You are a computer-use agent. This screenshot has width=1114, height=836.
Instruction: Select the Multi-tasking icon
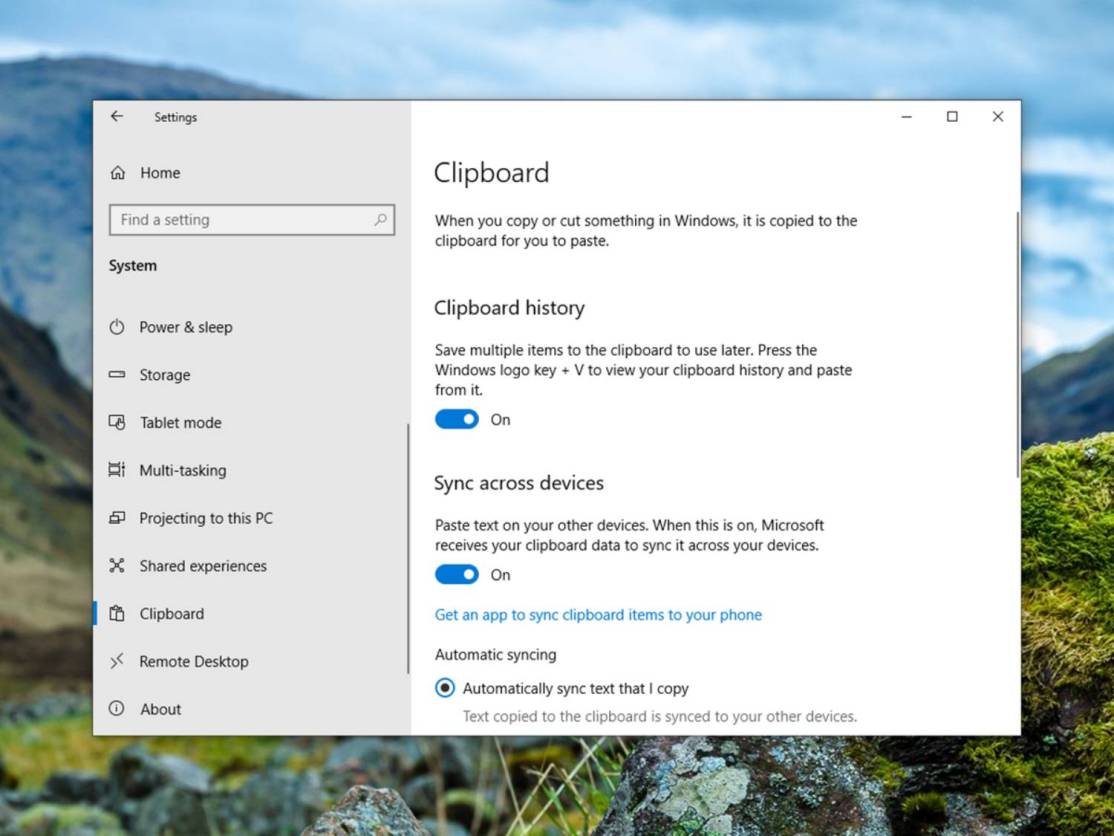pyautogui.click(x=117, y=470)
